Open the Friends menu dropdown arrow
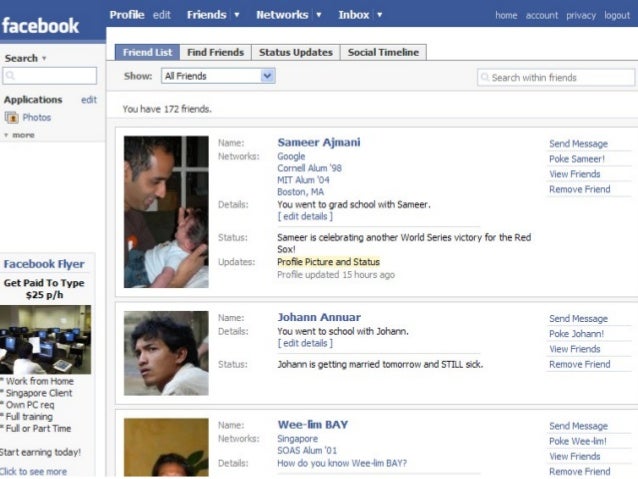638x479 pixels. click(x=237, y=15)
